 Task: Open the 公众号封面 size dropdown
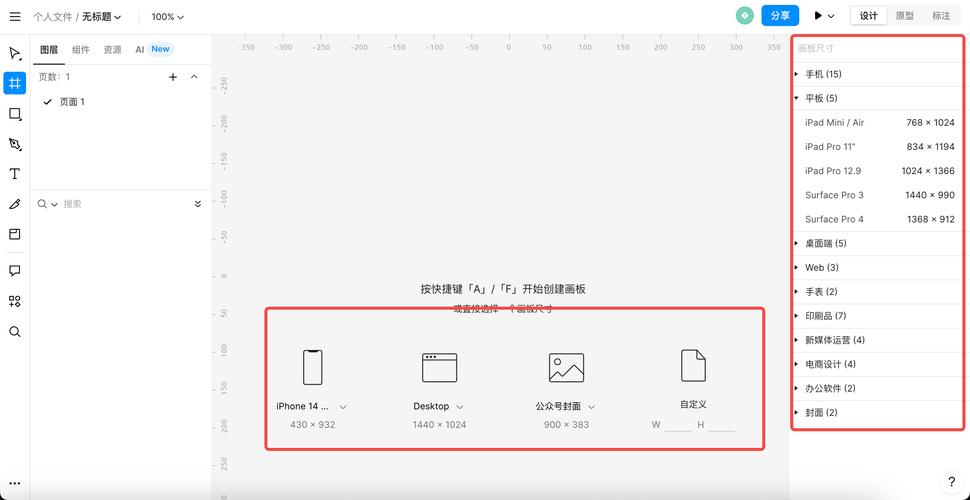click(x=591, y=407)
